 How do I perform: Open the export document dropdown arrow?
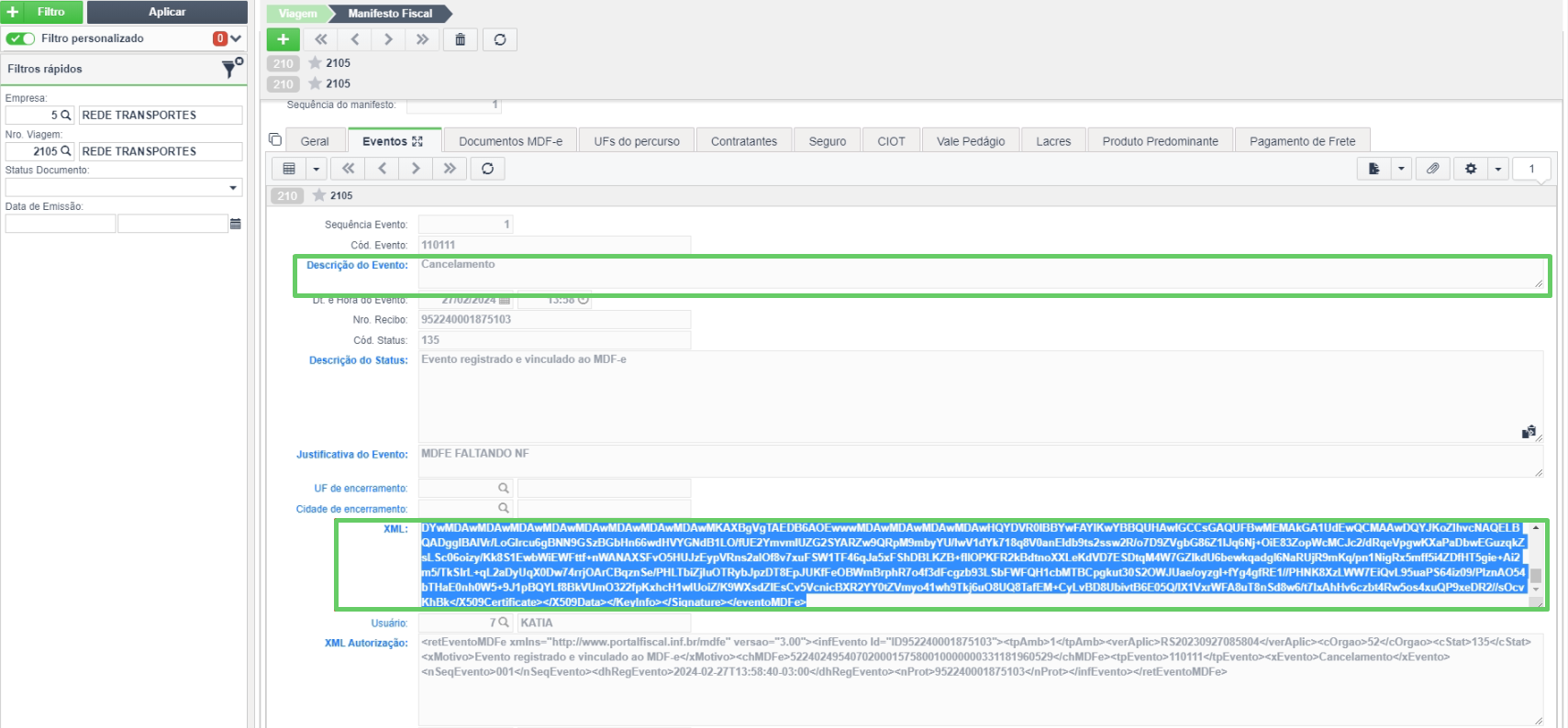click(1401, 169)
